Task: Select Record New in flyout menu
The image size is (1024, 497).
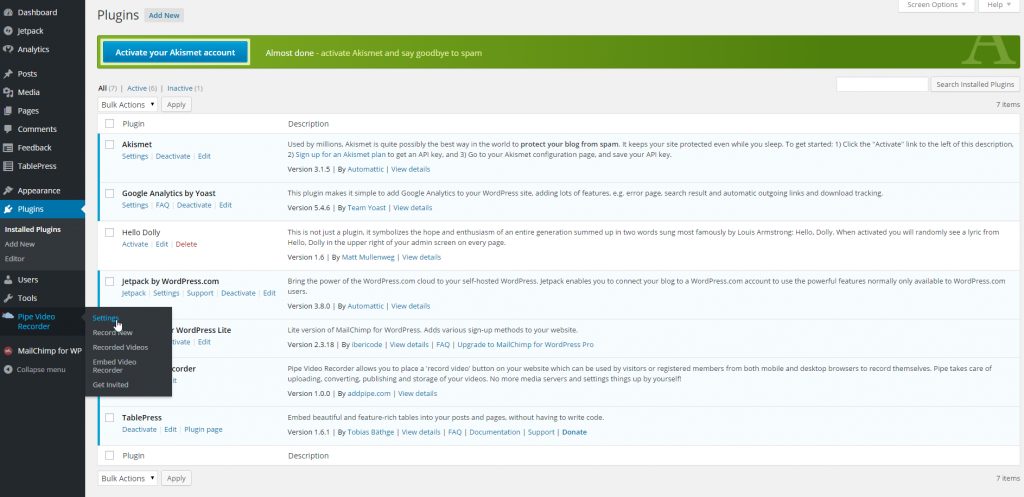Action: (x=112, y=332)
